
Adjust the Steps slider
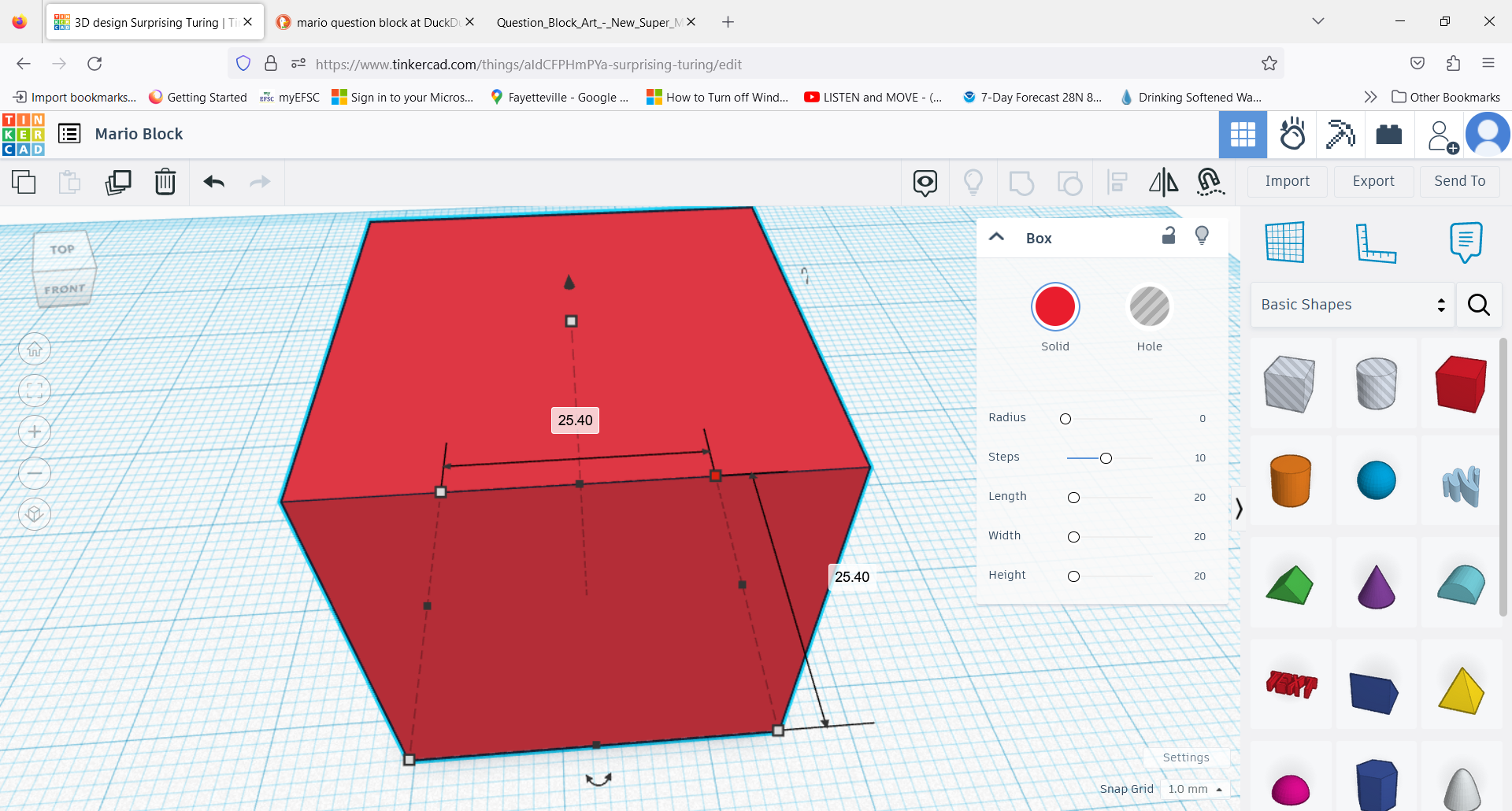click(x=1106, y=457)
